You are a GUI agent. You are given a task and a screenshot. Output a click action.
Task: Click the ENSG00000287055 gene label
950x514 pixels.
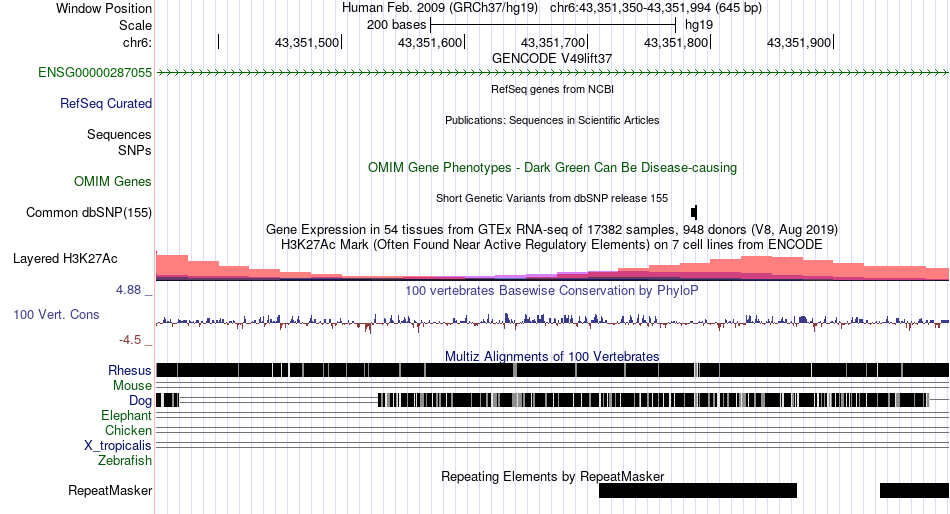click(x=95, y=73)
